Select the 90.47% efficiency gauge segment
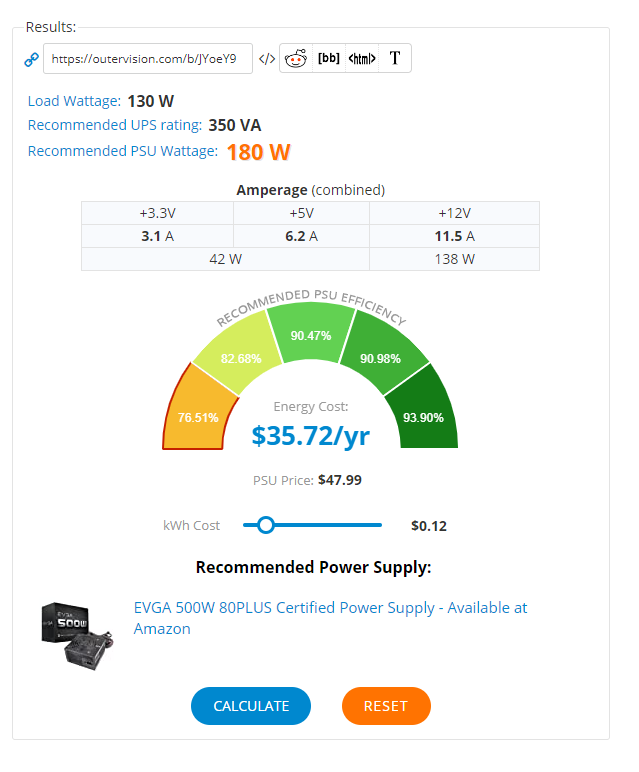The height and width of the screenshot is (772, 639). point(311,332)
